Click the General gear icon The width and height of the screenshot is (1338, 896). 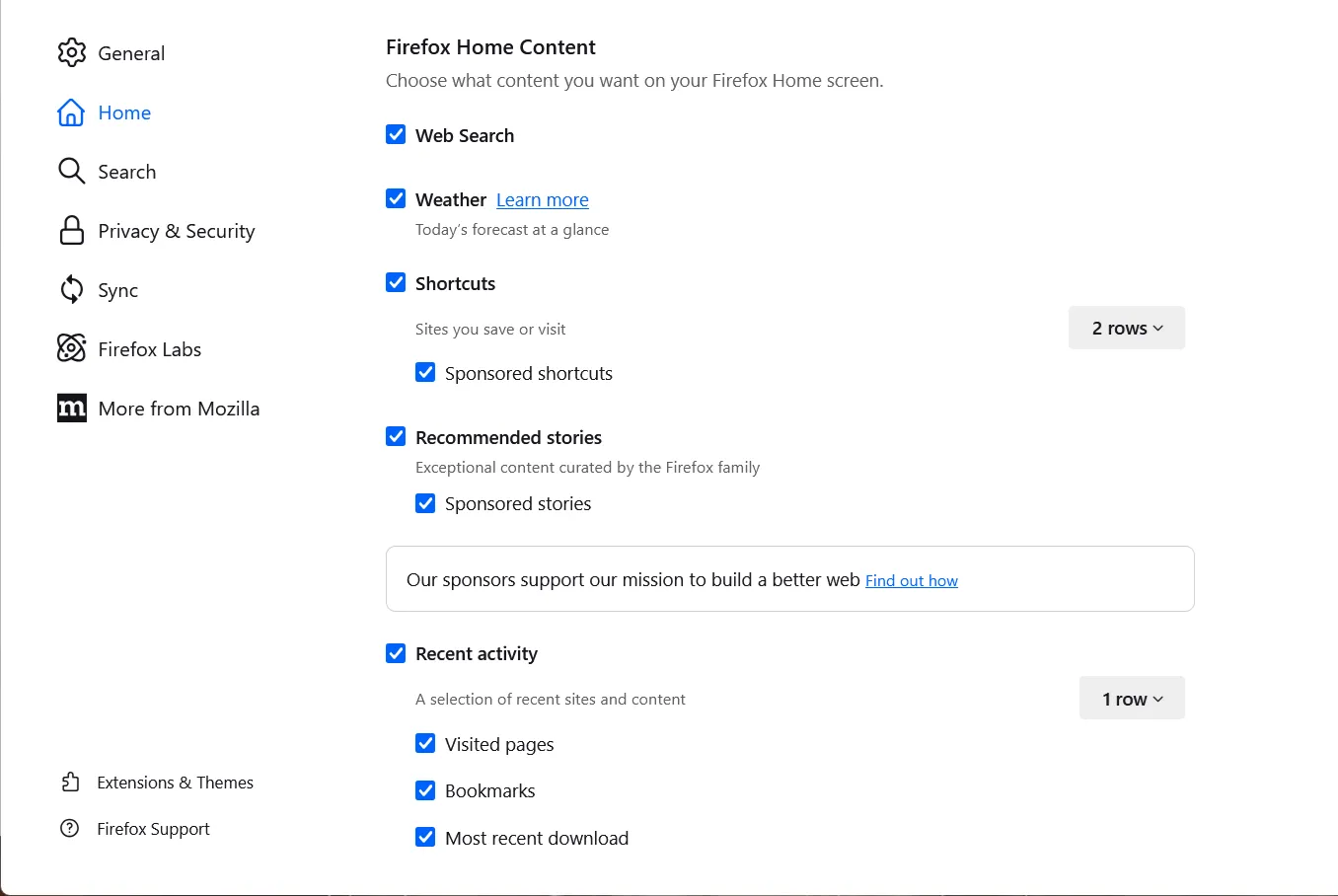(x=71, y=53)
